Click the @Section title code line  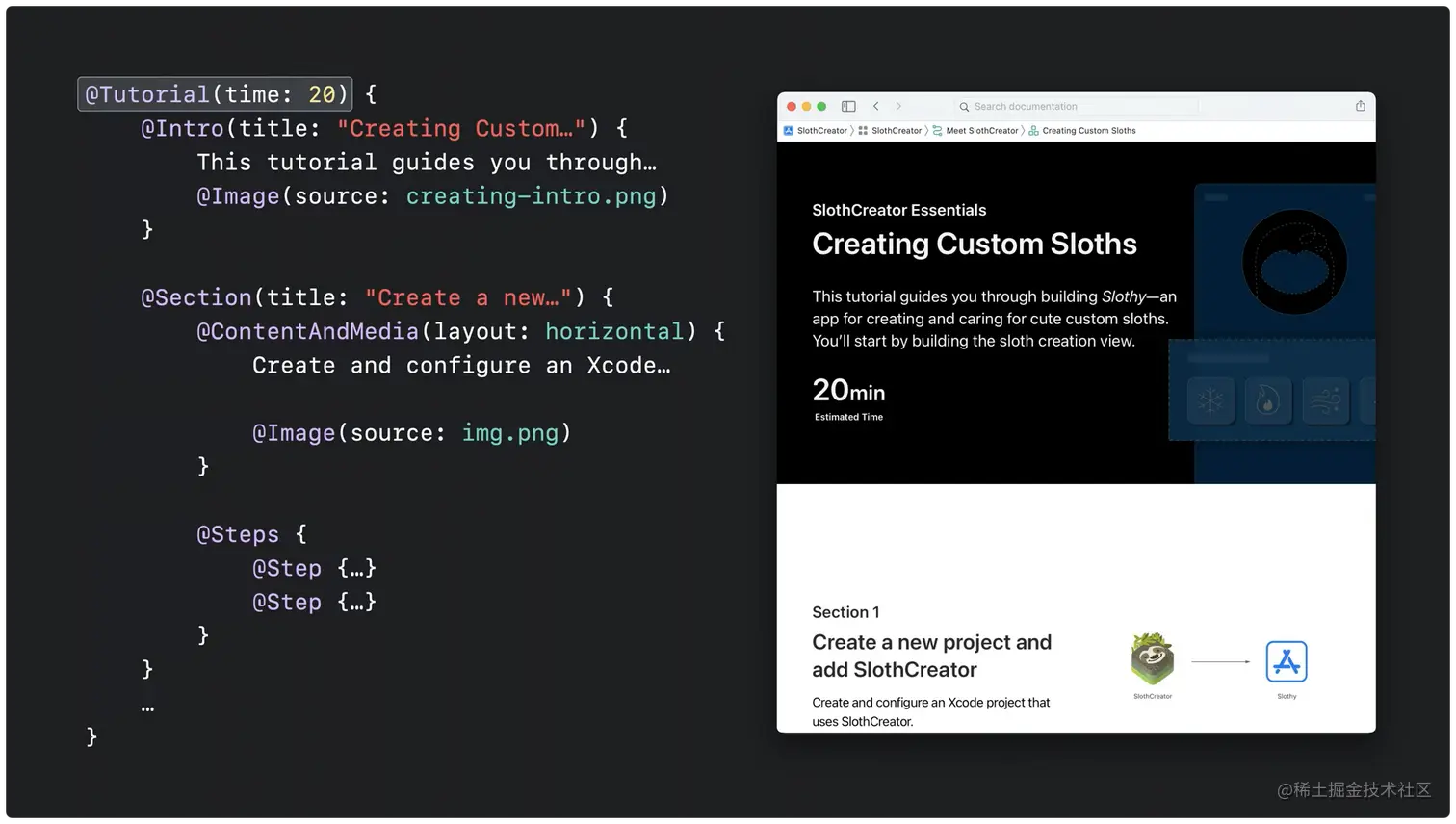pos(377,297)
